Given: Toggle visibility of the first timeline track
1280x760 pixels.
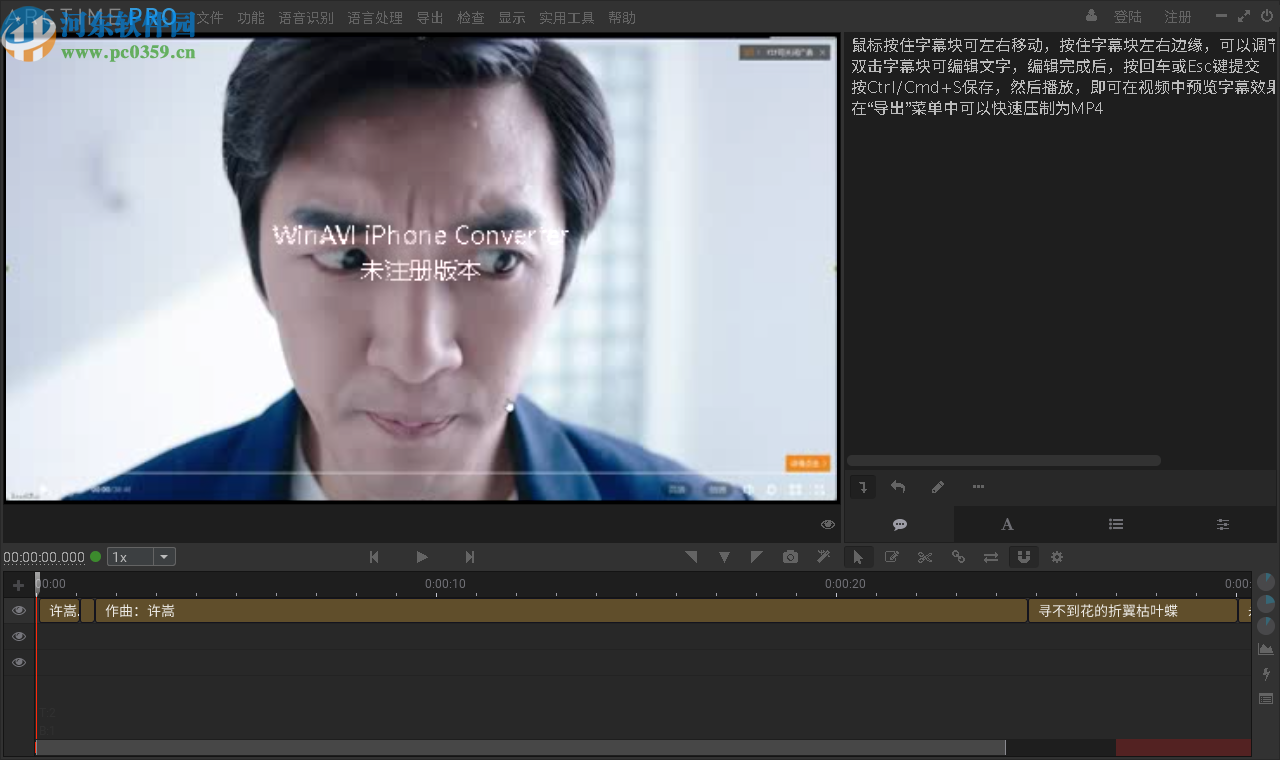Looking at the screenshot, I should (18, 610).
